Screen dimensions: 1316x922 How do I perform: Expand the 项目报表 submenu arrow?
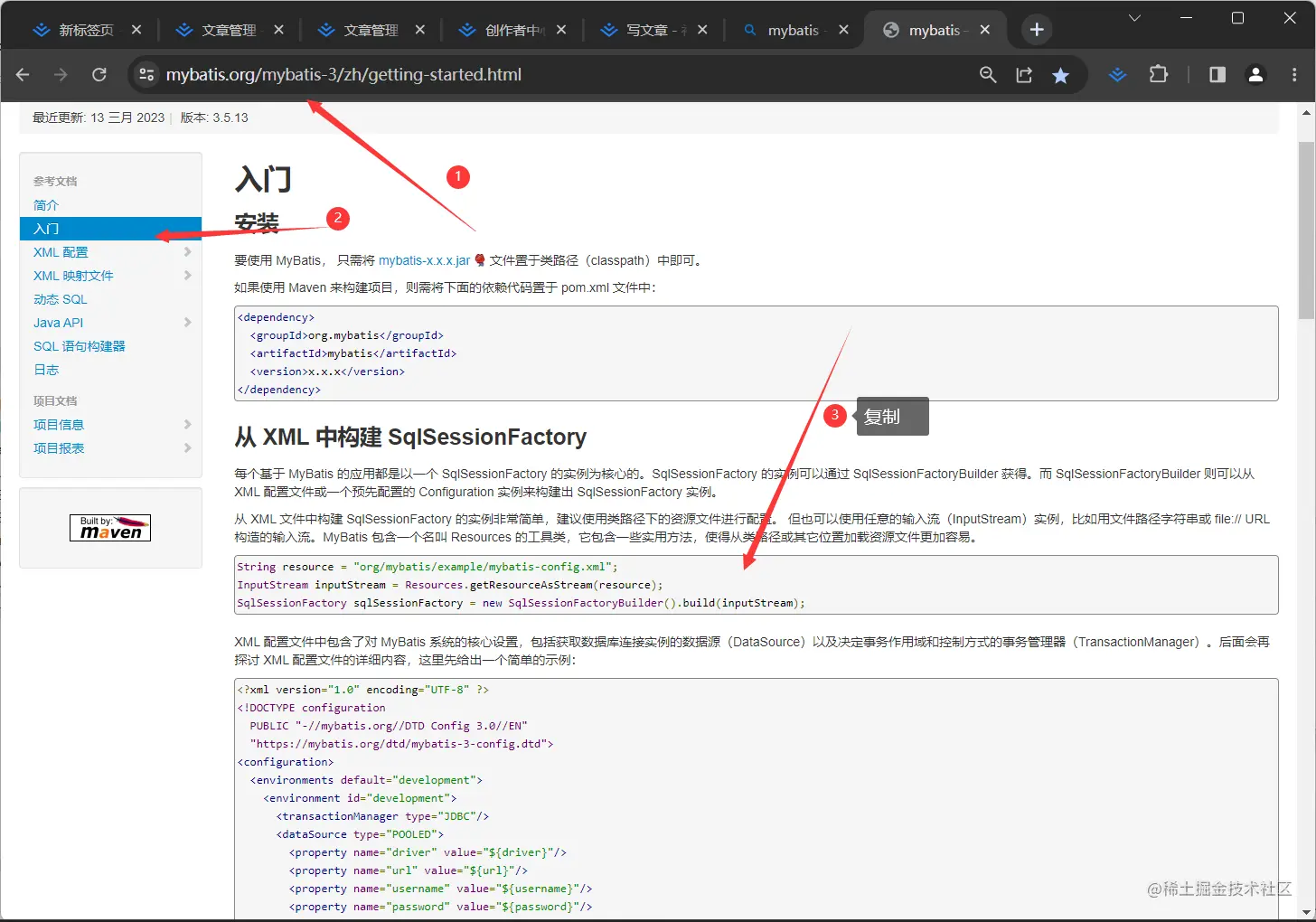[187, 448]
